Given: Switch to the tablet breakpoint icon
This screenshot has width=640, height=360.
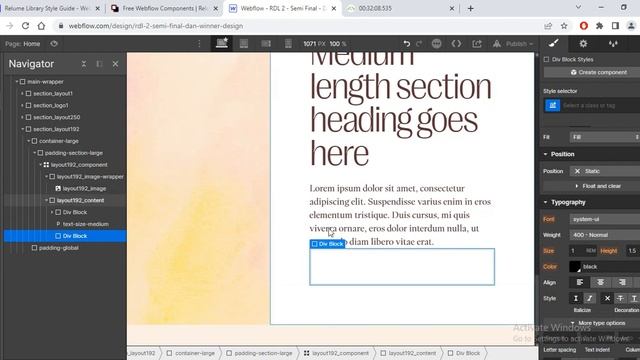Looking at the screenshot, I should click(244, 43).
